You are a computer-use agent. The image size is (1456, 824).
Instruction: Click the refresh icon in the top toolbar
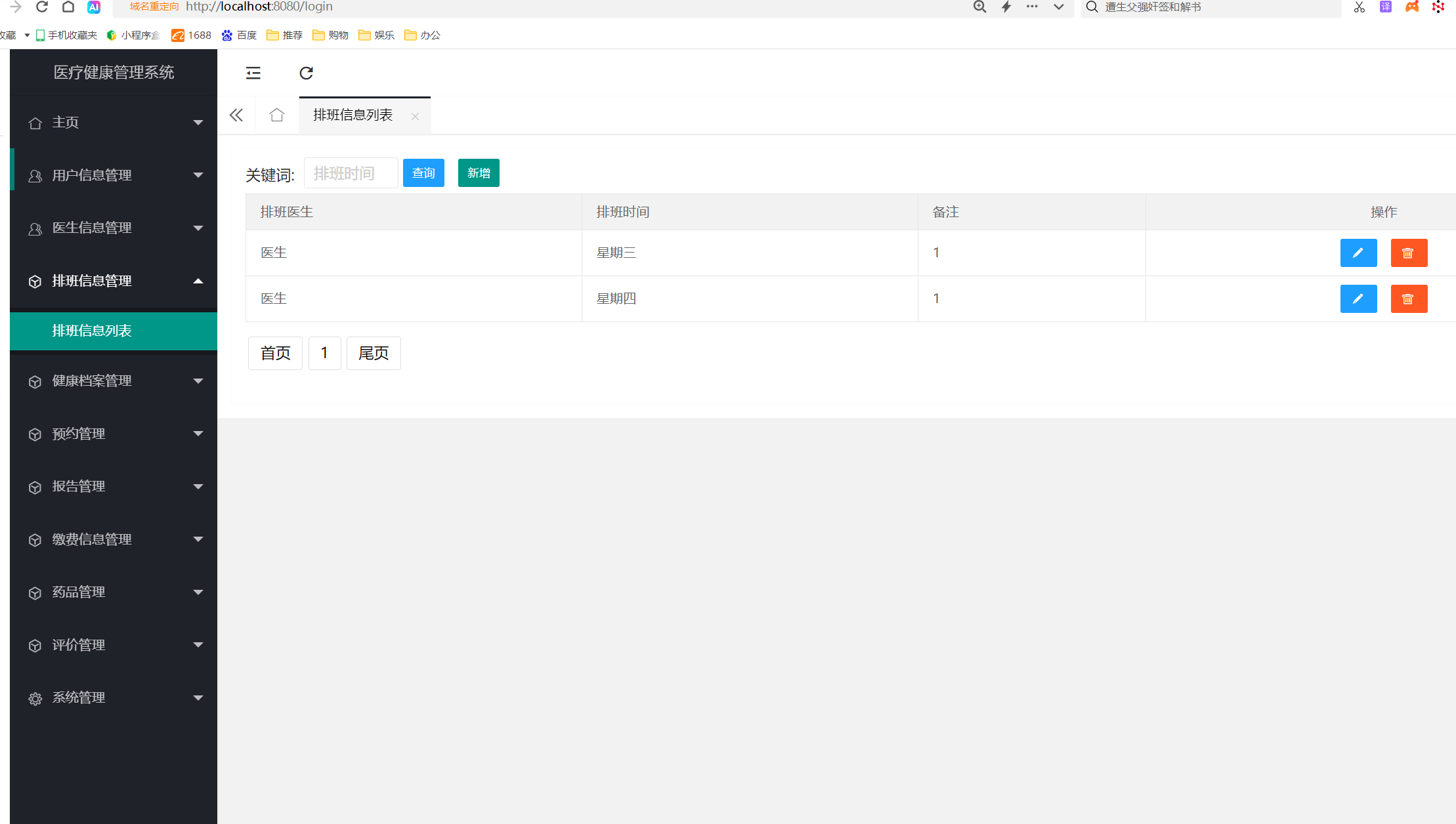click(306, 73)
